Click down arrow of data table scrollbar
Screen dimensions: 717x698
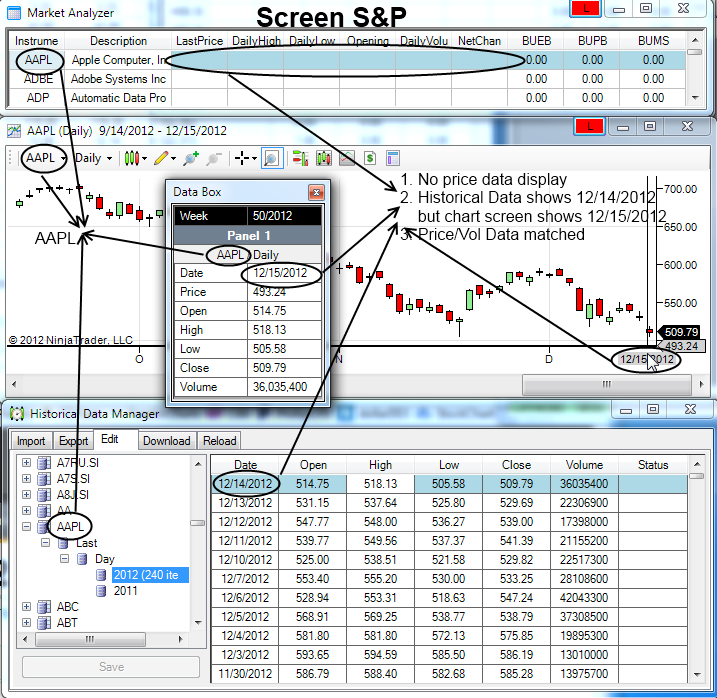pyautogui.click(x=696, y=674)
